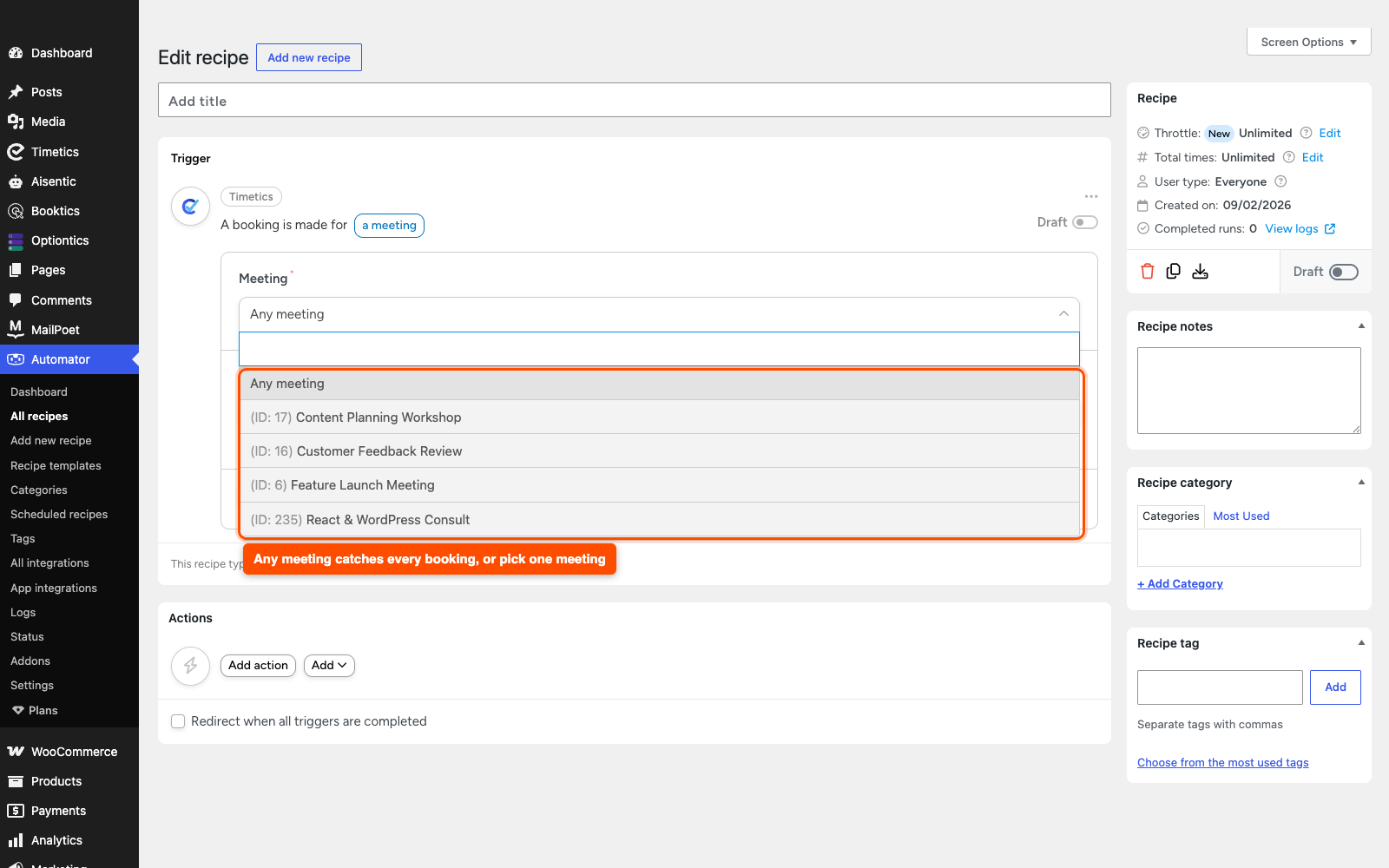Collapse the Recipe notes panel
The height and width of the screenshot is (868, 1389).
click(x=1361, y=326)
